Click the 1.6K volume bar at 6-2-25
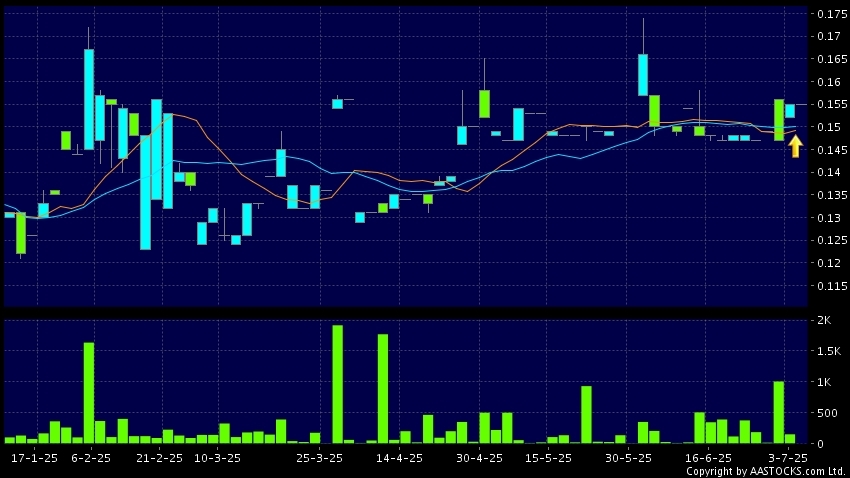850x478 pixels. (x=89, y=393)
